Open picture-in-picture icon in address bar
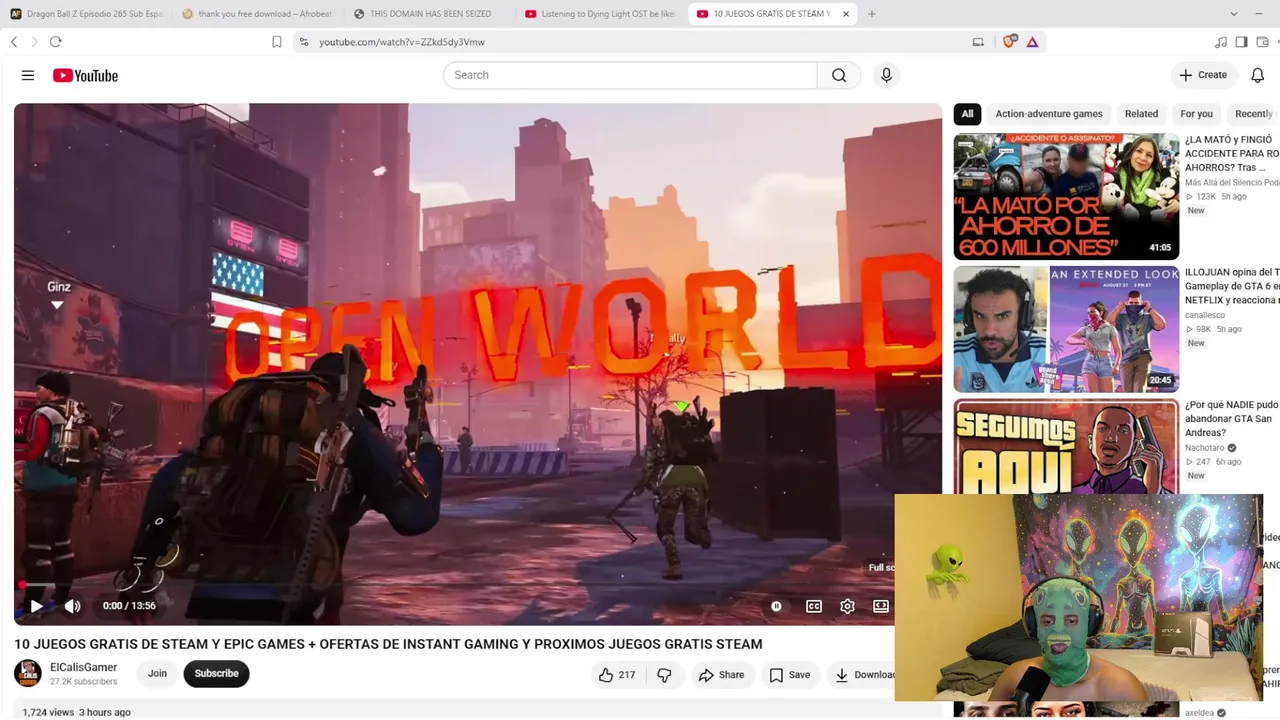1280x720 pixels. [x=978, y=42]
